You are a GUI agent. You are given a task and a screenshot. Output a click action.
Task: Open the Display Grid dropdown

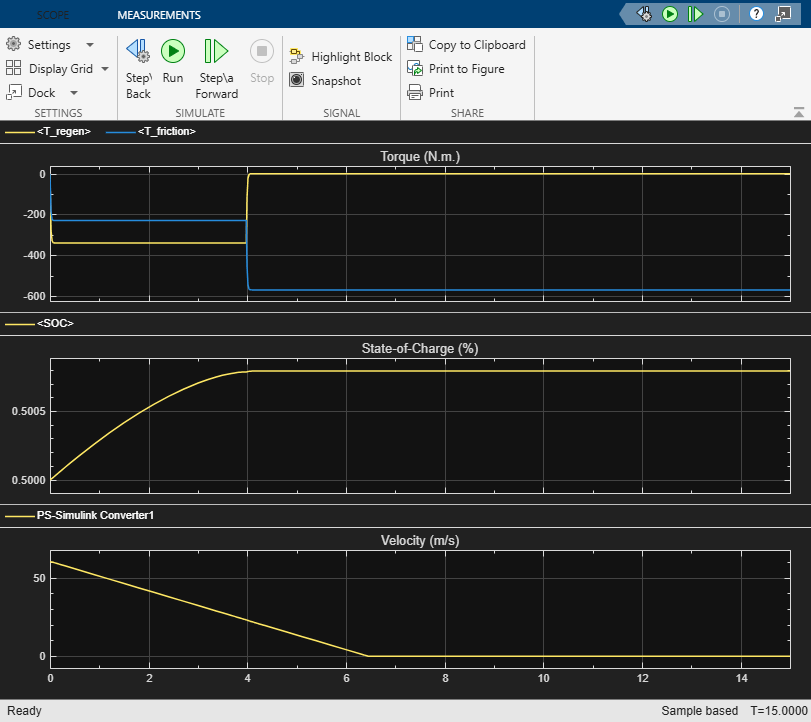point(103,69)
